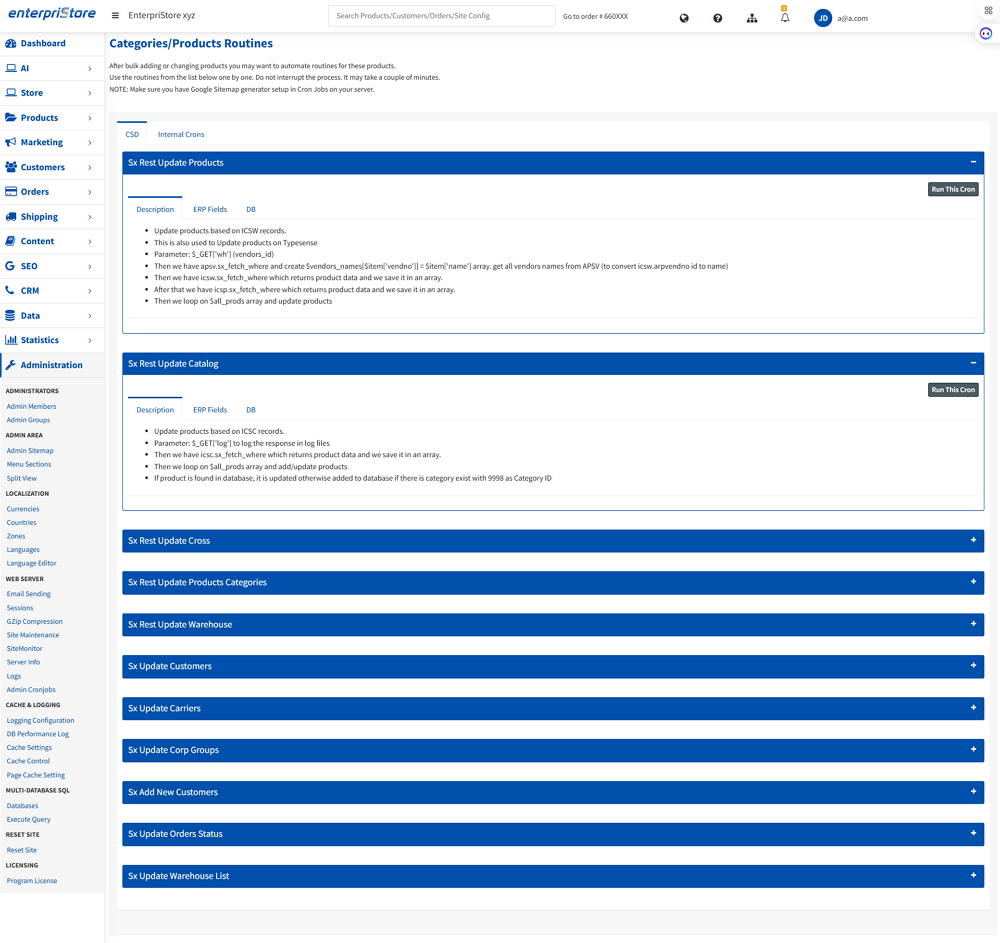1000x943 pixels.
Task: Open the sitemap hierarchy icon
Action: (752, 18)
